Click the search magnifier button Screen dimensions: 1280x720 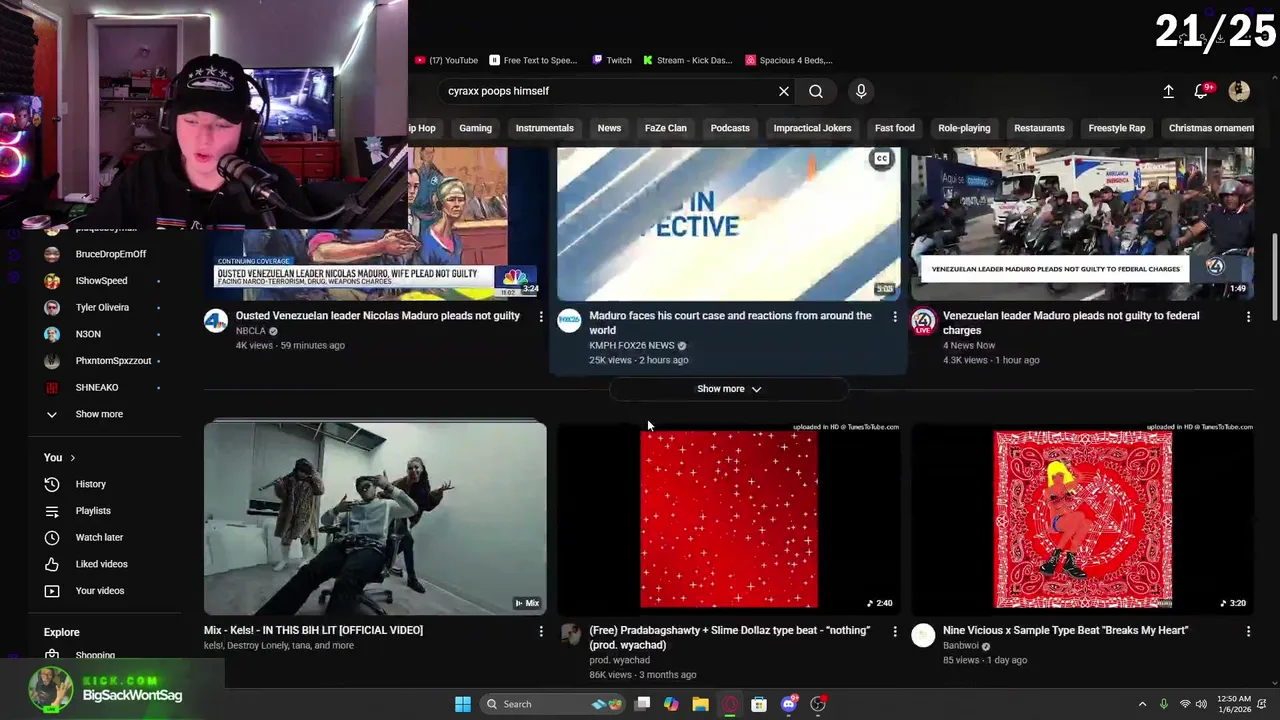pyautogui.click(x=816, y=91)
